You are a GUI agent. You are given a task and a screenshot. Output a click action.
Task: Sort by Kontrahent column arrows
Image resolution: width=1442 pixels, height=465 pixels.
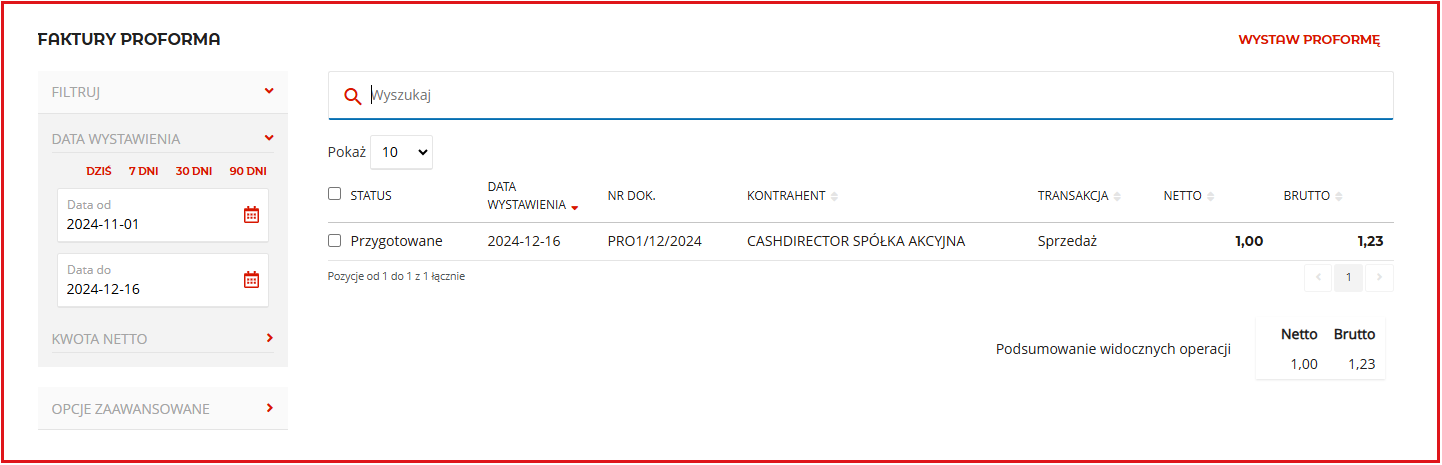[834, 197]
